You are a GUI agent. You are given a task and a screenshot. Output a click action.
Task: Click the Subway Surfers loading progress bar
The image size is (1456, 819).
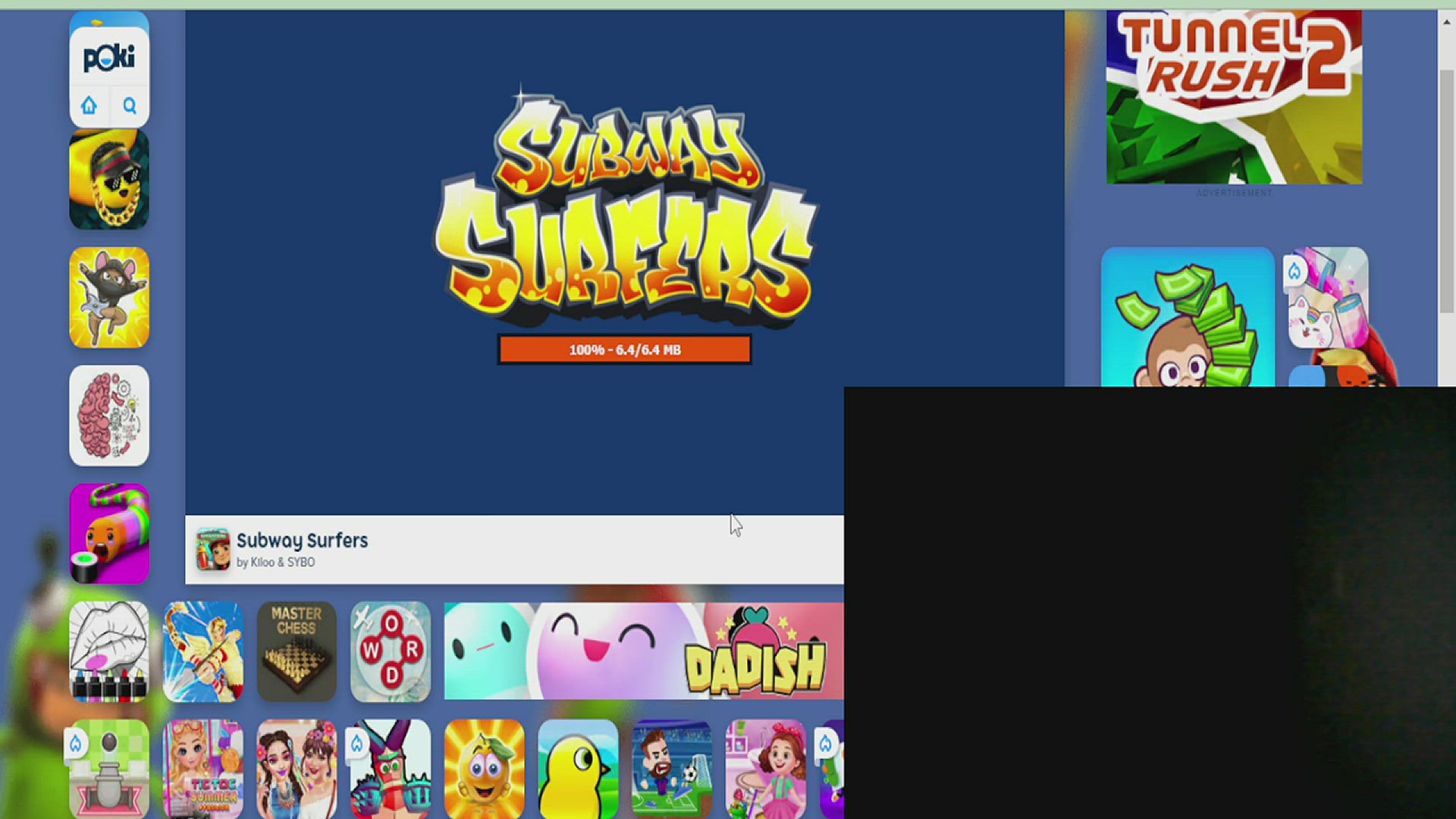coord(624,350)
